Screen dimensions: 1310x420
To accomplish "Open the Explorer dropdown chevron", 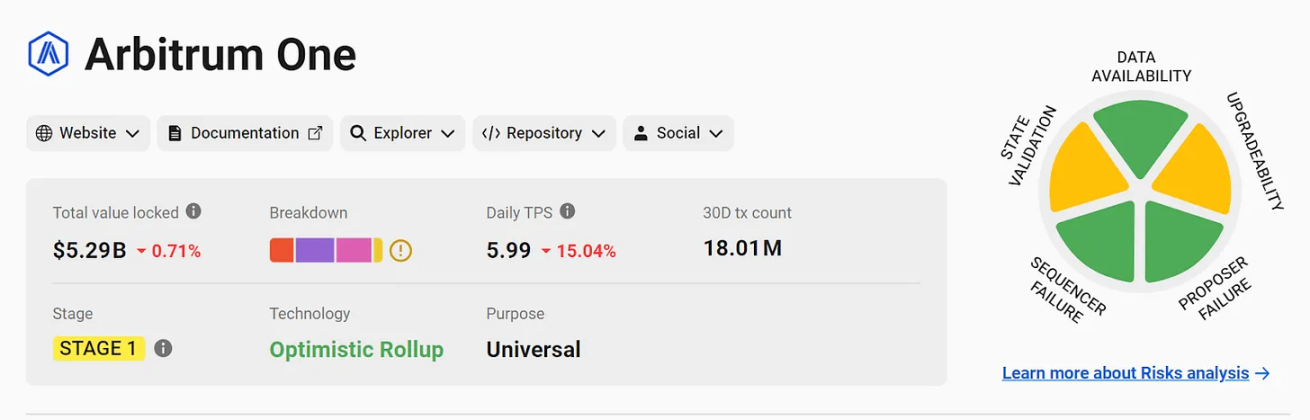I will pos(447,134).
